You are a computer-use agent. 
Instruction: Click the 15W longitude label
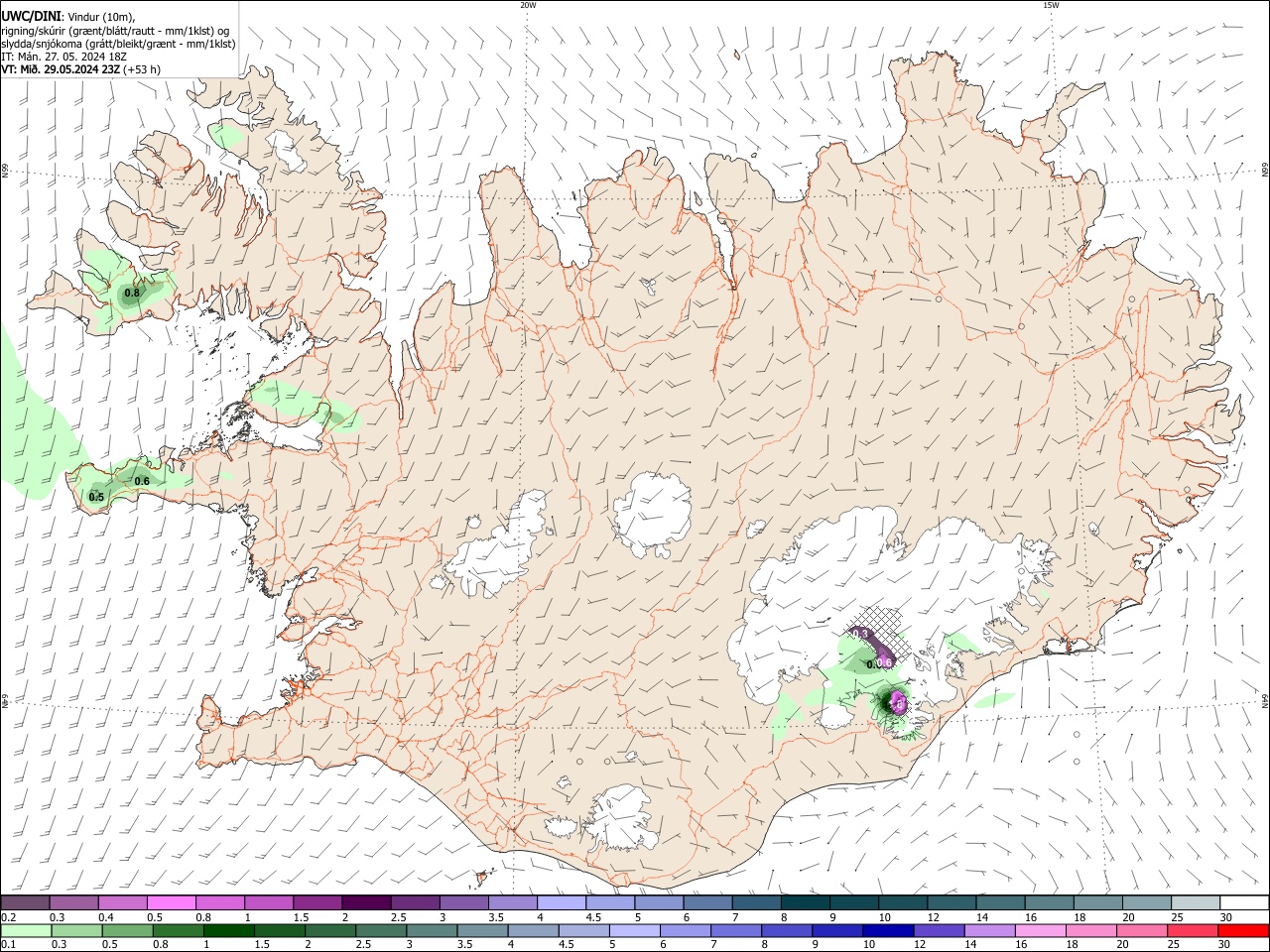click(1051, 5)
